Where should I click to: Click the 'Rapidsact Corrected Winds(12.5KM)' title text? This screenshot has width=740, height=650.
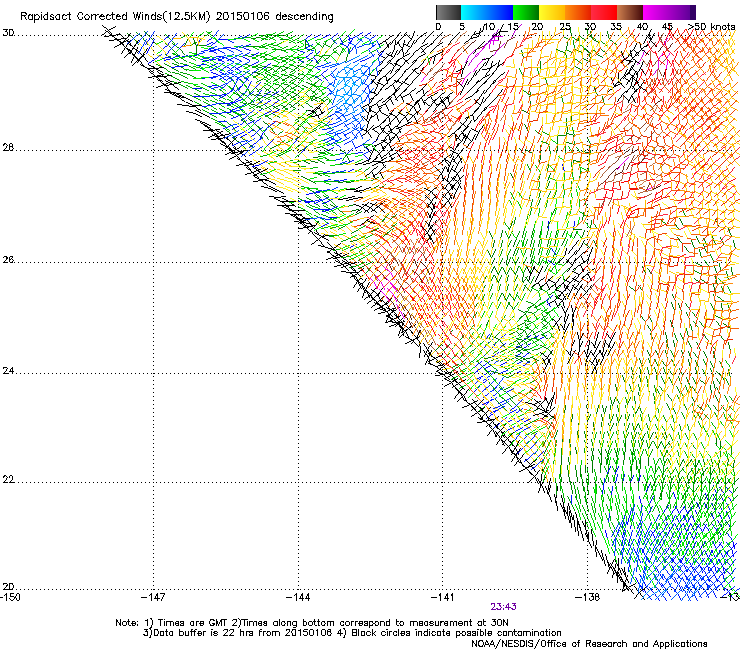tap(115, 17)
